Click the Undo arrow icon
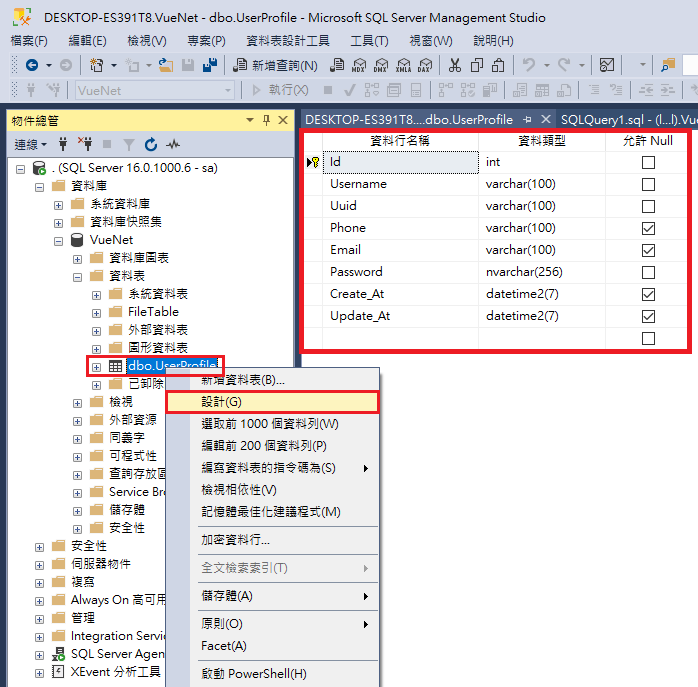Image resolution: width=698 pixels, height=687 pixels. pyautogui.click(x=528, y=65)
